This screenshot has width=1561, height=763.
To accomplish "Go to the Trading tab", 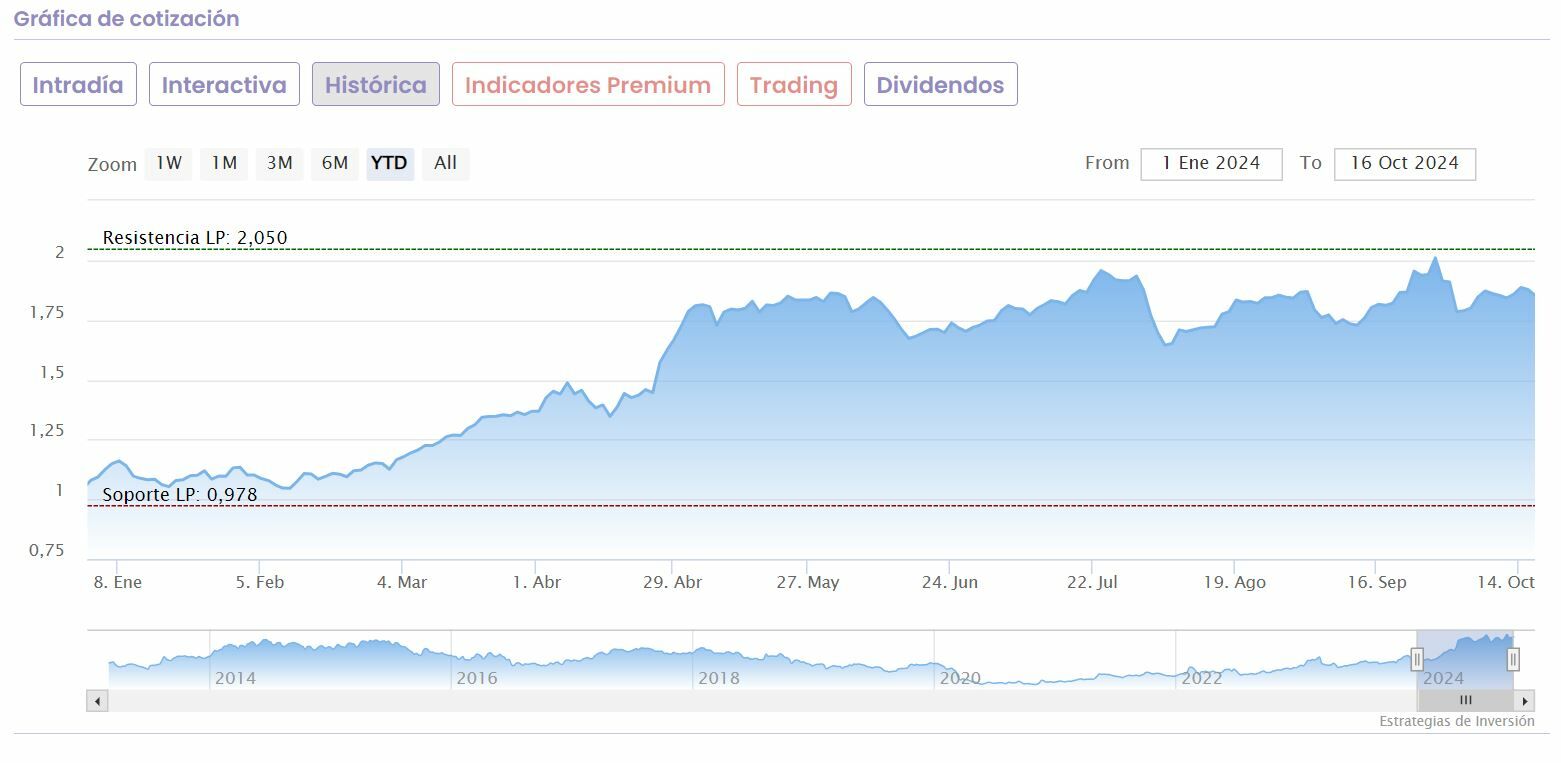I will tap(794, 85).
